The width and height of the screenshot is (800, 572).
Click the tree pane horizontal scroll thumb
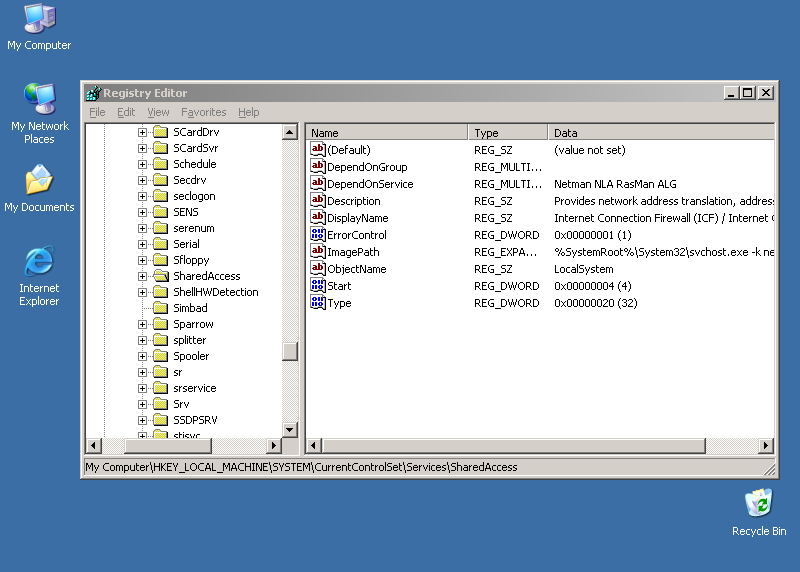168,445
